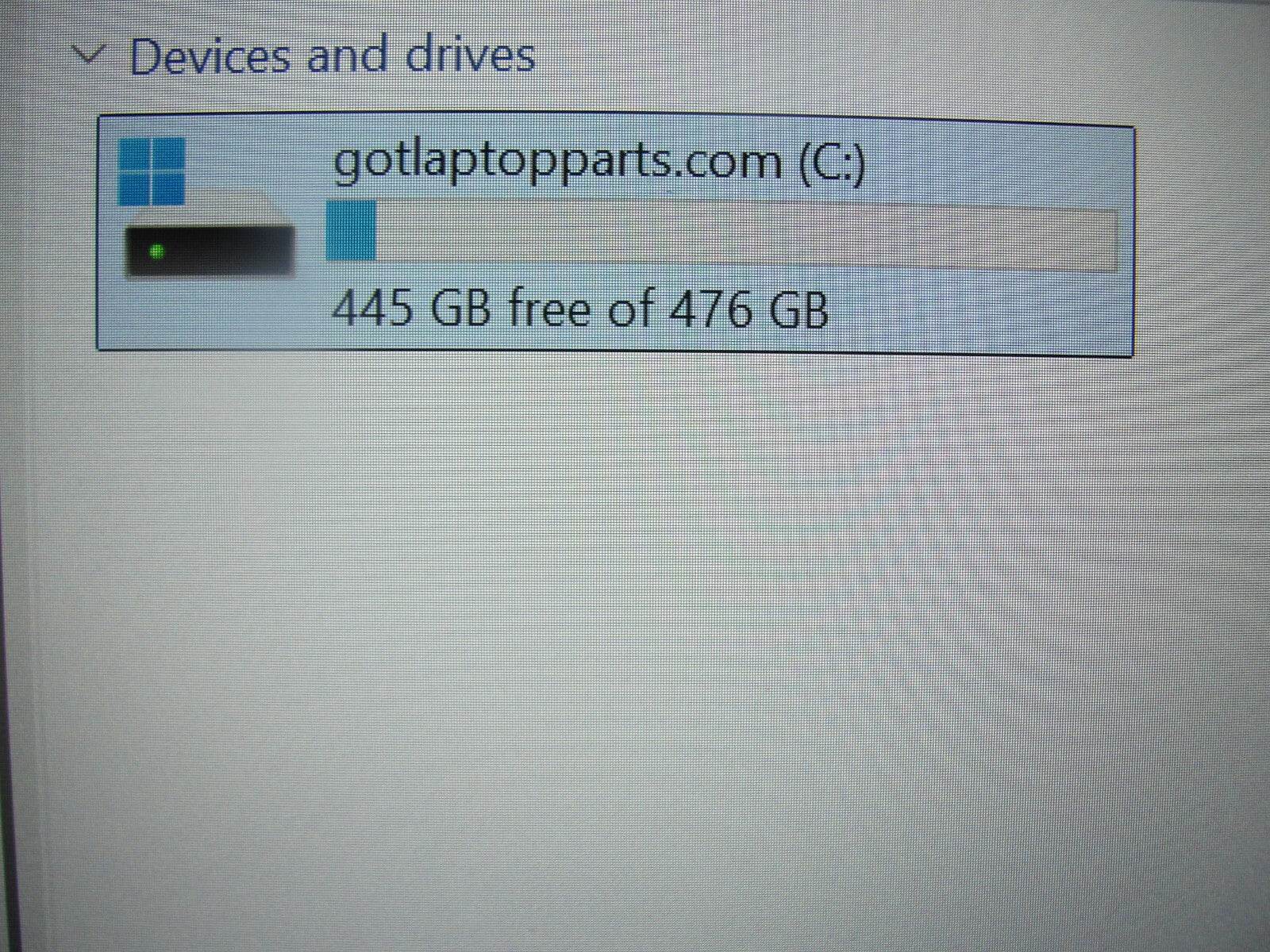Select the highlighted C: drive tile background

tap(616, 235)
